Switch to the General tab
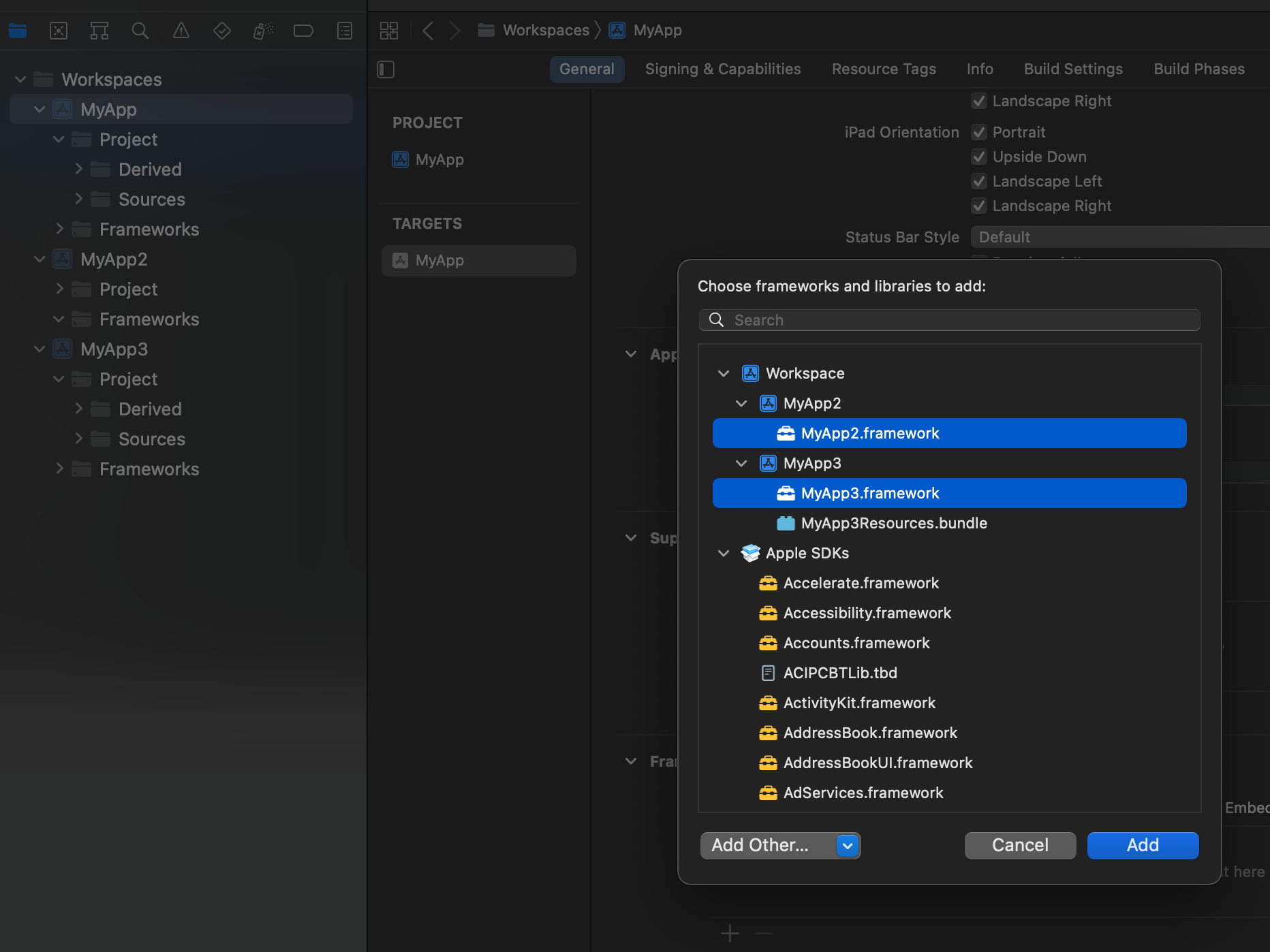 587,69
